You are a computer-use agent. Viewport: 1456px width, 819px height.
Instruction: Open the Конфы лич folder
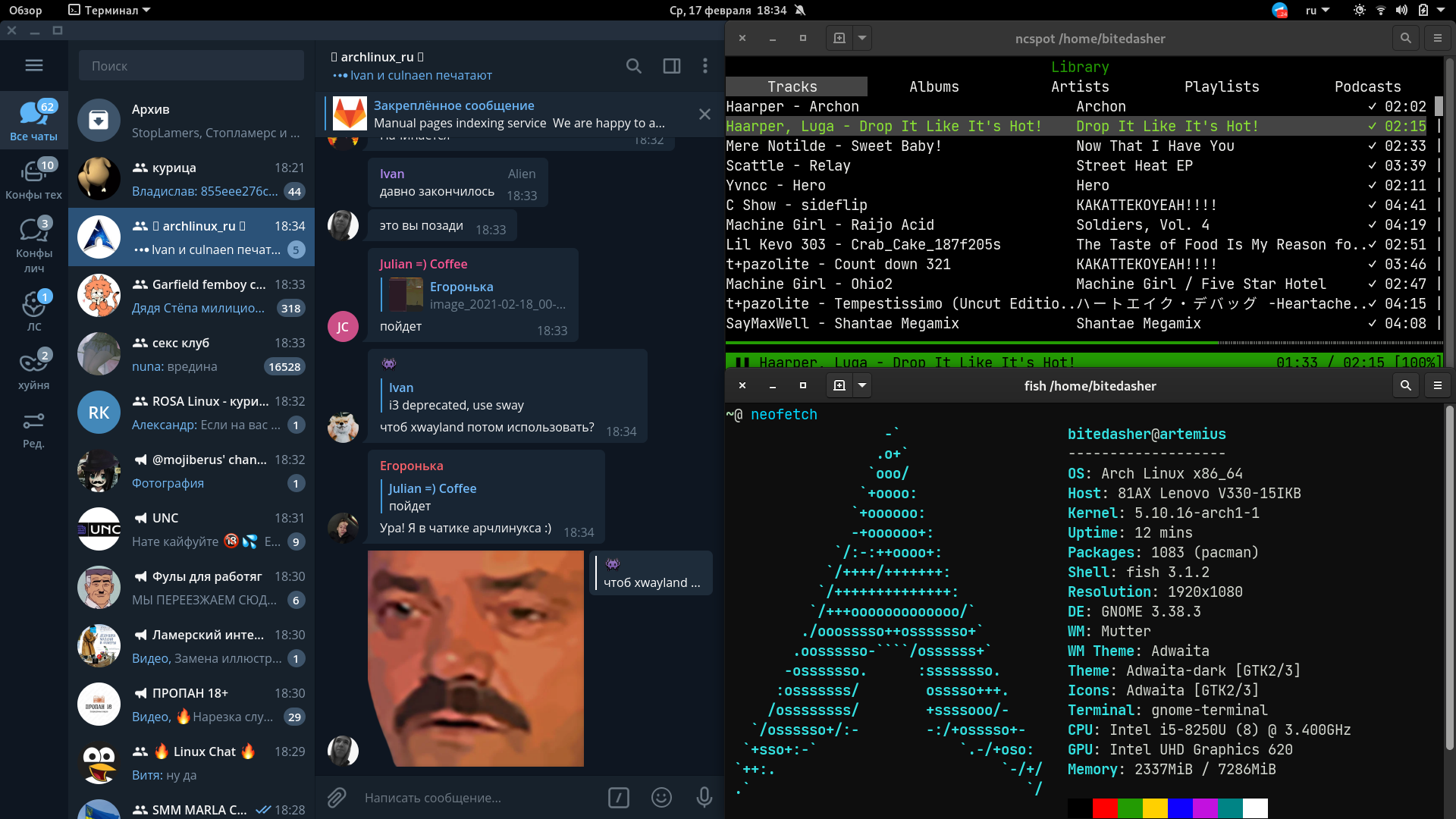point(34,244)
